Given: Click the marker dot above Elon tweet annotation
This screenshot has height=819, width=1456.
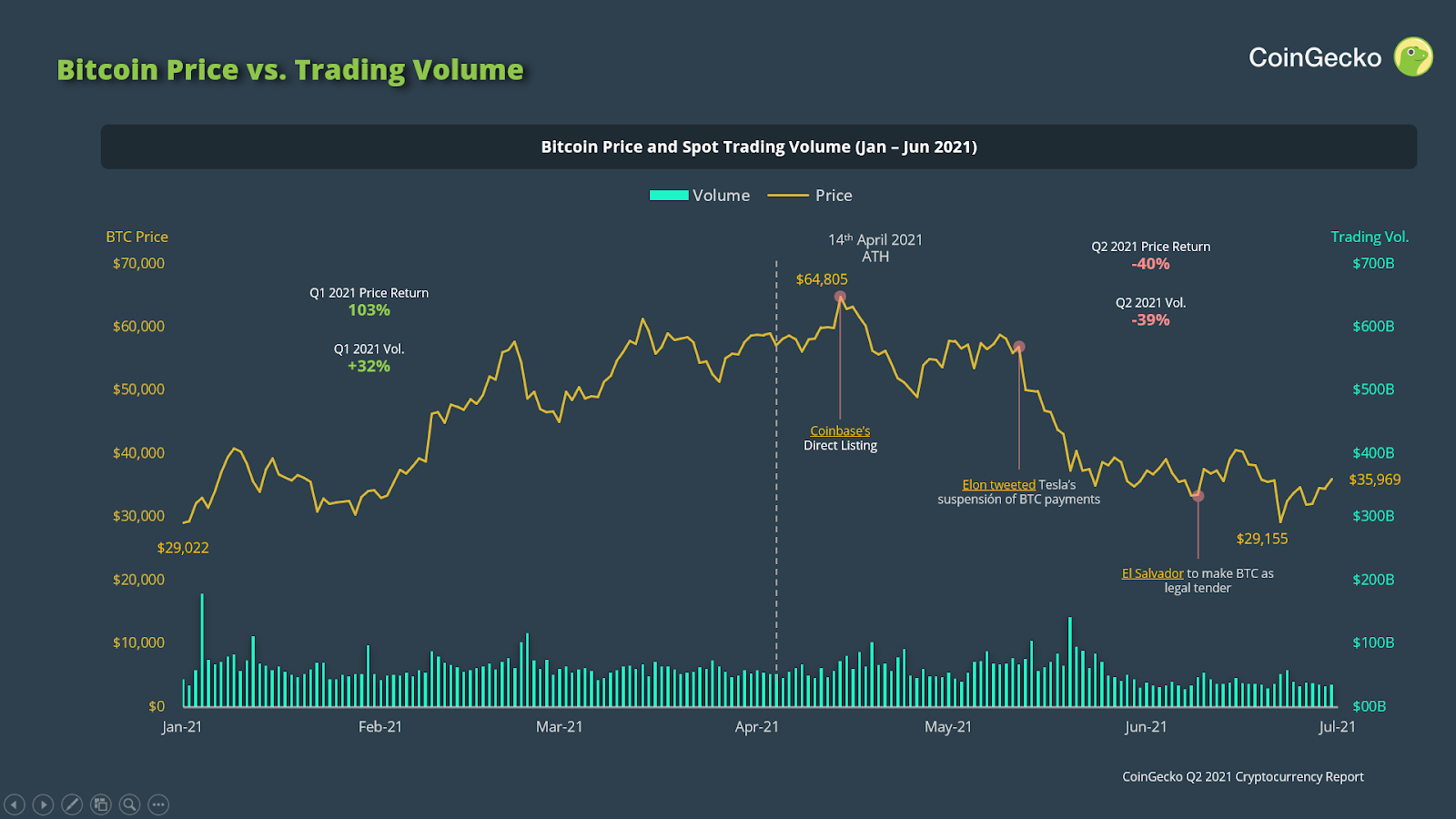Looking at the screenshot, I should (1019, 347).
